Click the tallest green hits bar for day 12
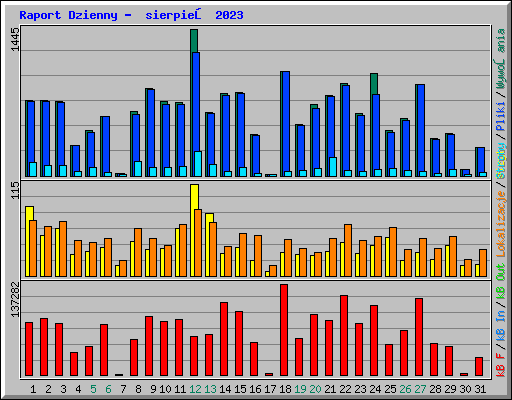Screen dimensions: 512x400 pyautogui.click(x=194, y=40)
